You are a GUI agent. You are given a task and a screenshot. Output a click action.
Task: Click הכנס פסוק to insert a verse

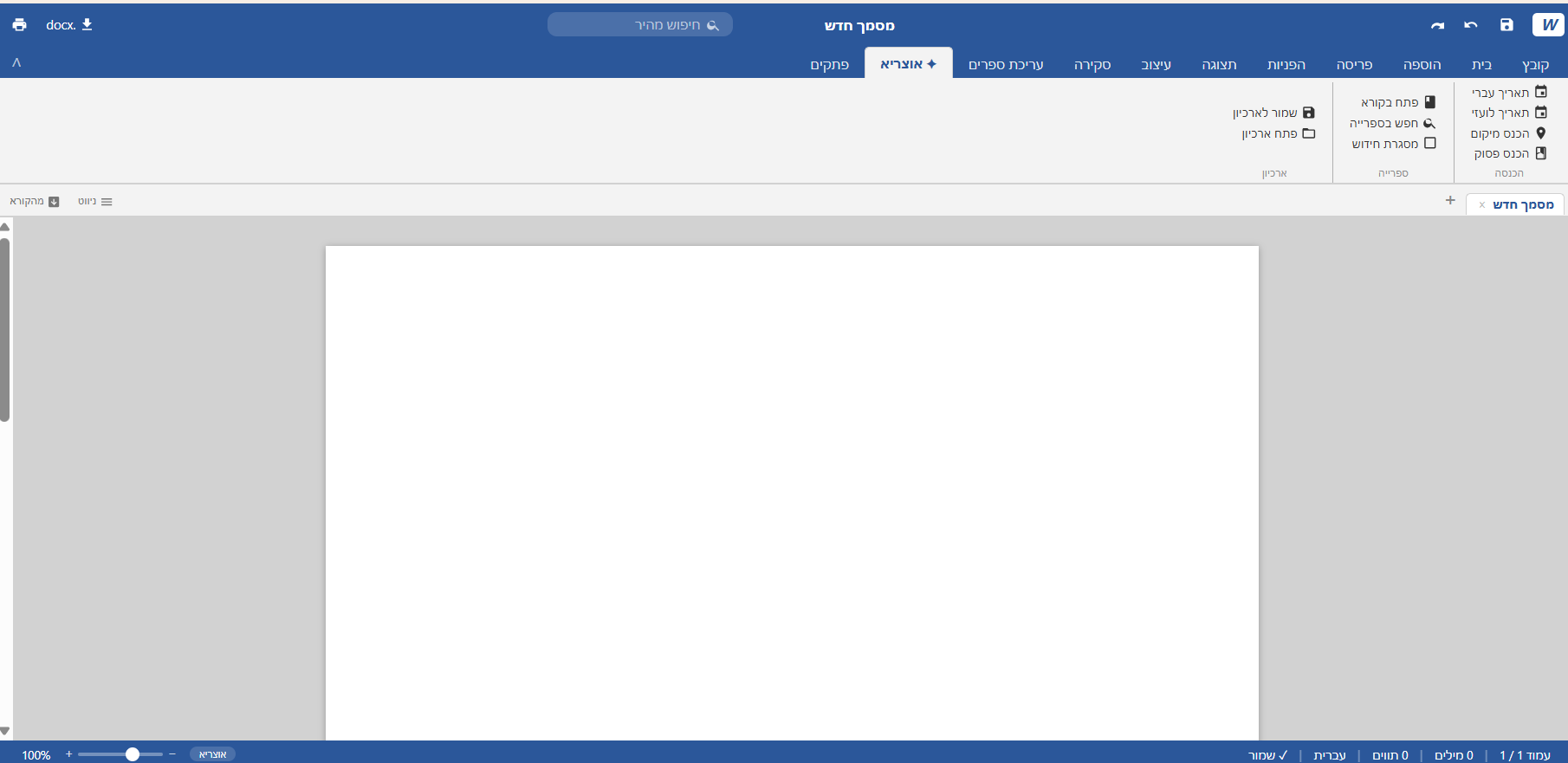(x=1510, y=153)
